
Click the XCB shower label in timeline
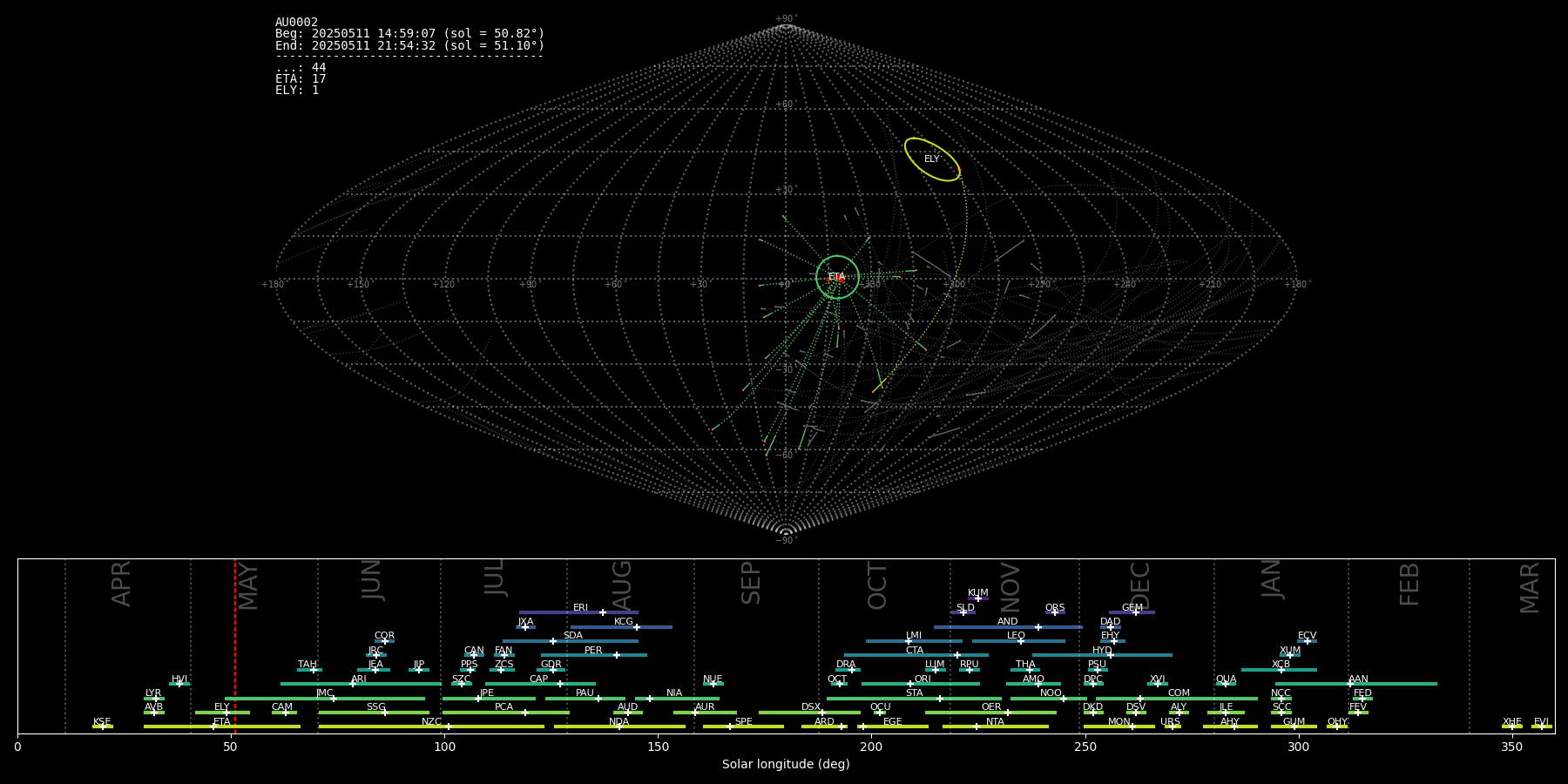point(1281,665)
